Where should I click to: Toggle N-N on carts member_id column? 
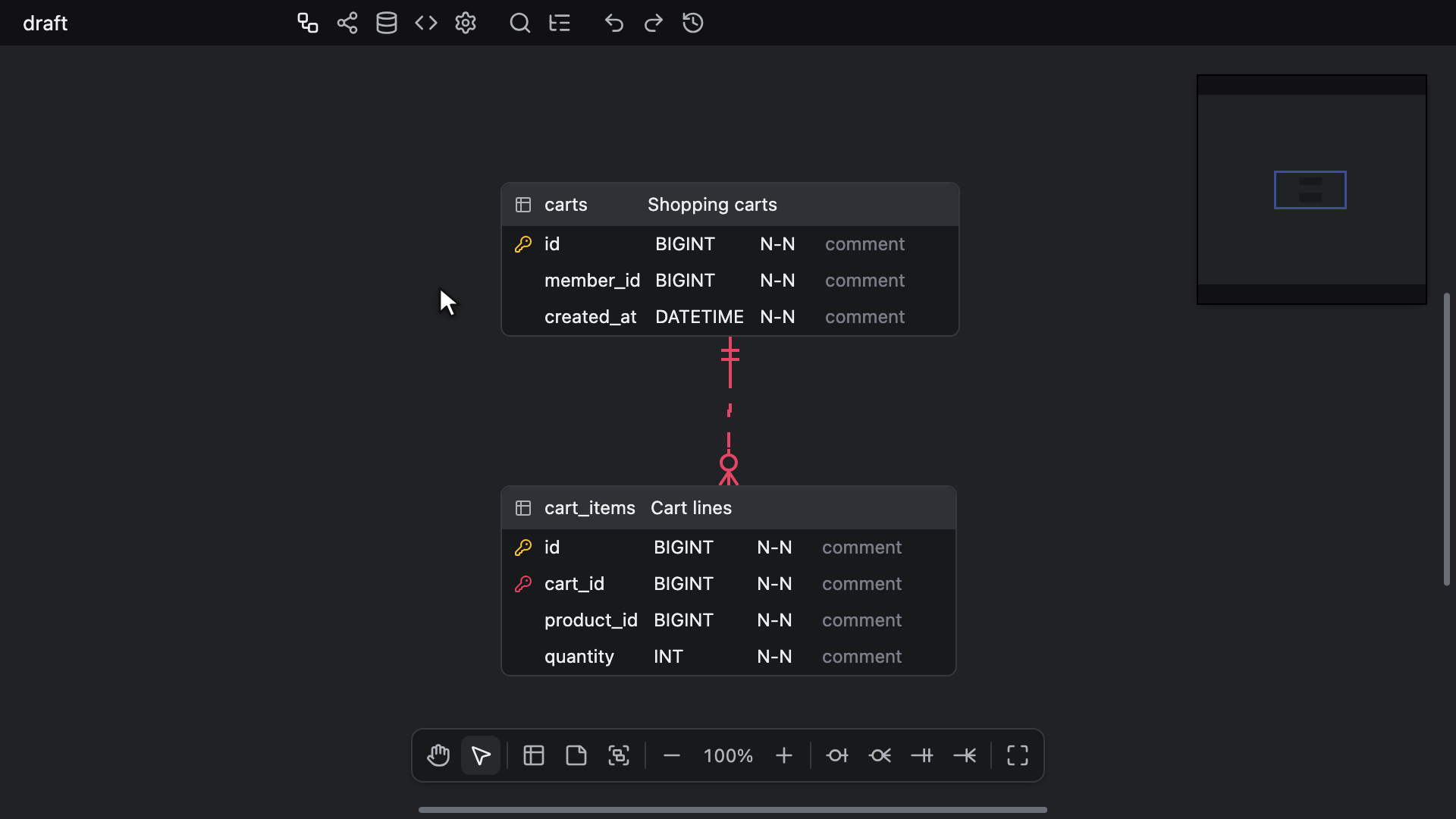coord(777,281)
